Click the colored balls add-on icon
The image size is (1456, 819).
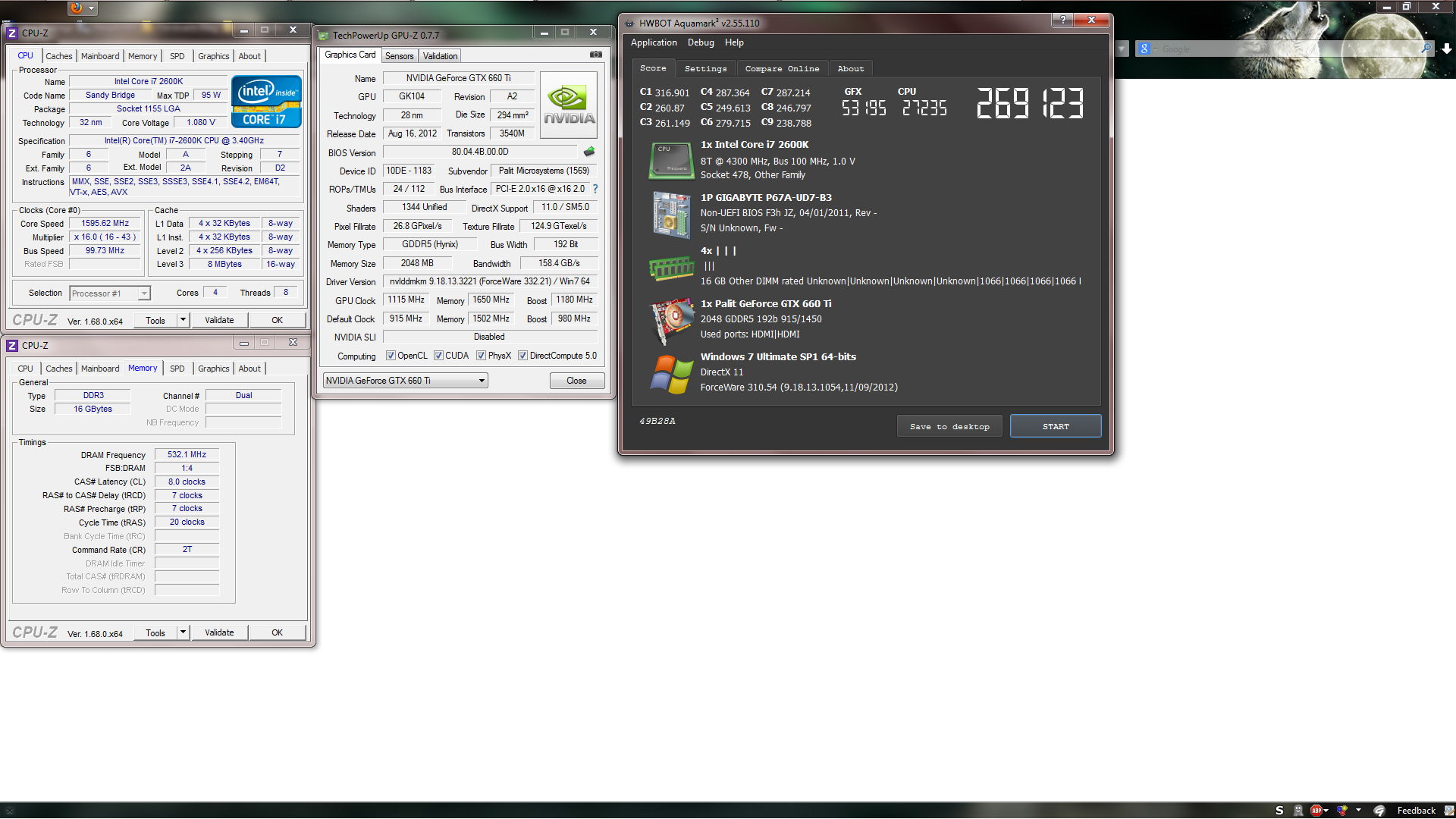[1341, 811]
